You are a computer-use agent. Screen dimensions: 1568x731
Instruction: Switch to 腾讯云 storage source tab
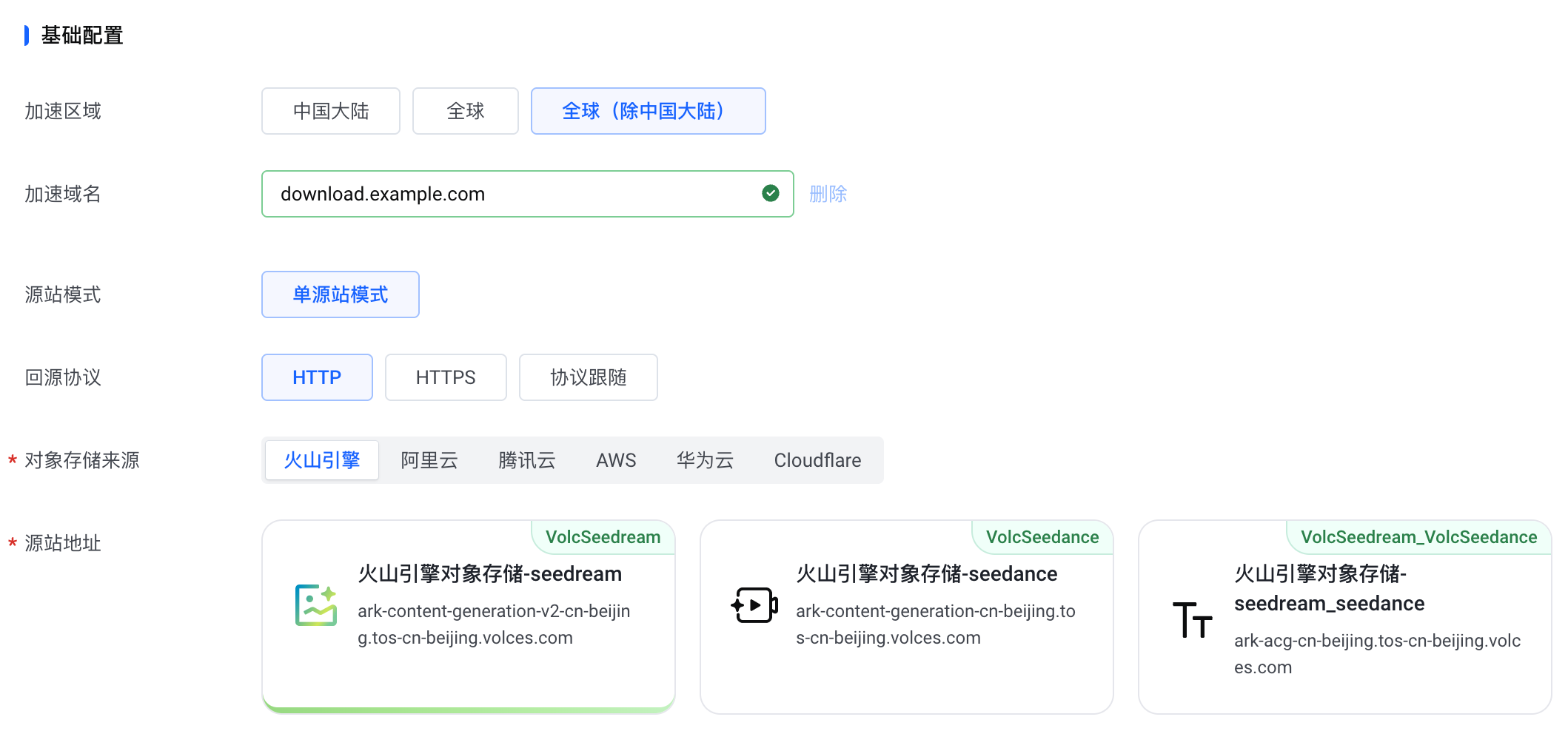click(527, 460)
